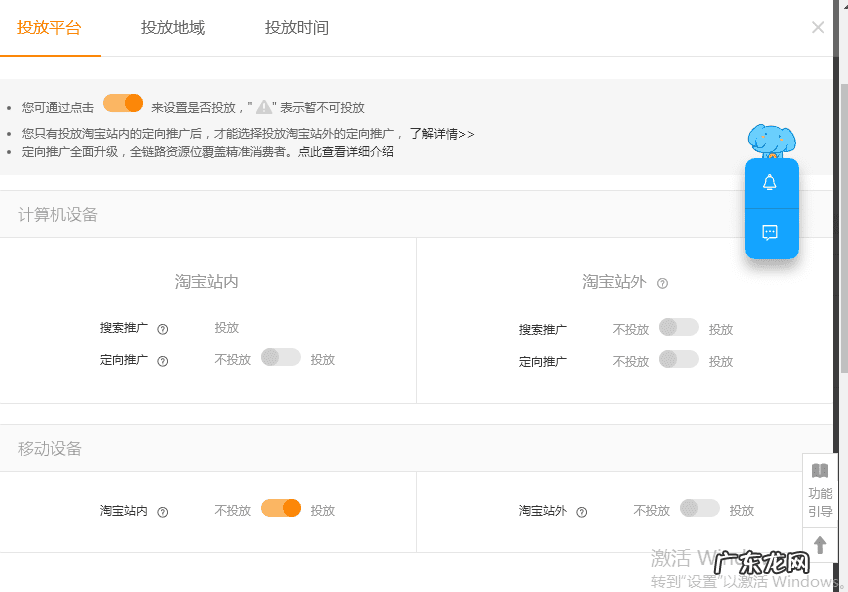The image size is (848, 592).
Task: Enable the 定向推广 switch under computer 淘宝站内
Action: pyautogui.click(x=281, y=357)
